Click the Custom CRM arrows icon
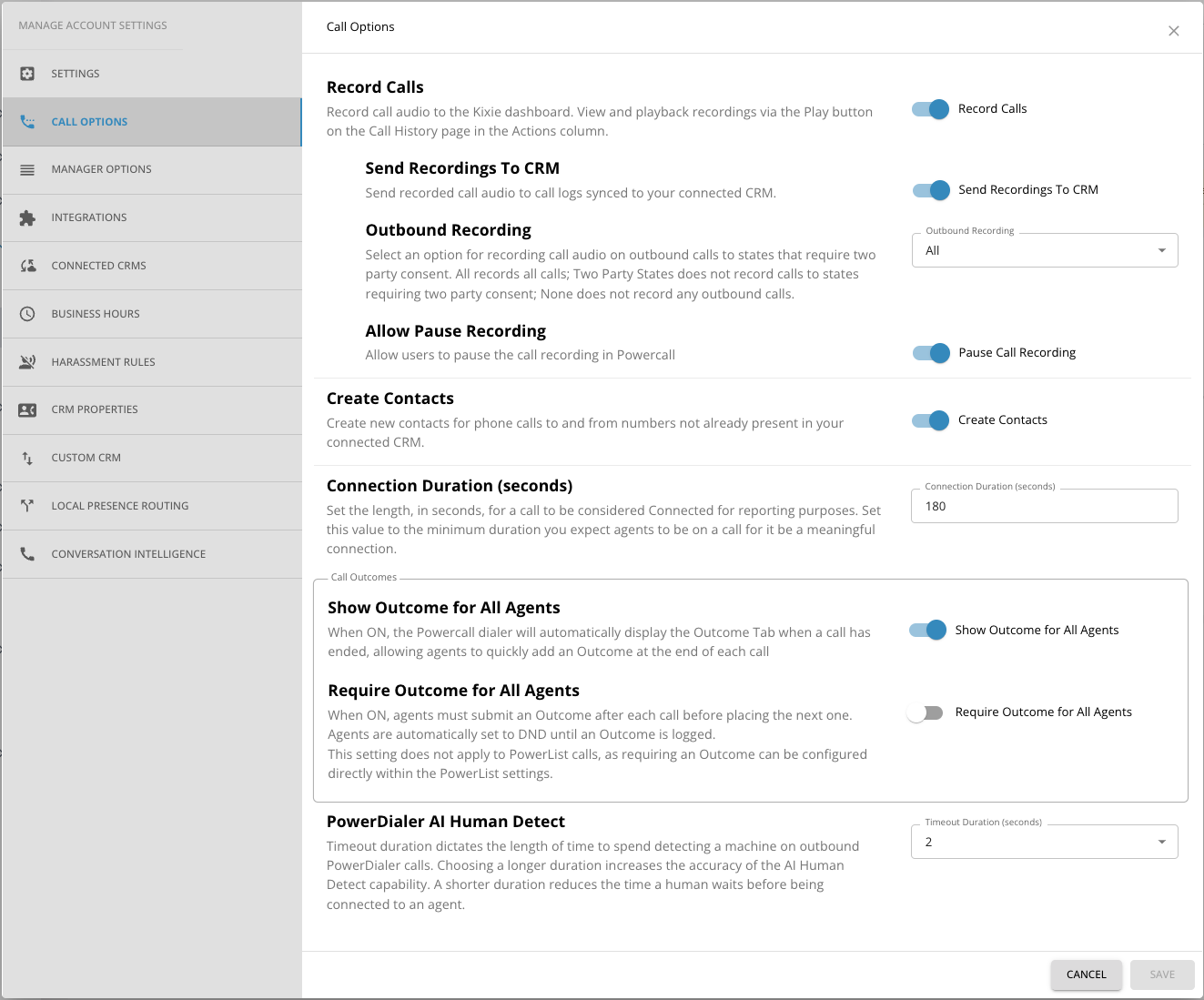This screenshot has width=1204, height=1000. tap(27, 458)
